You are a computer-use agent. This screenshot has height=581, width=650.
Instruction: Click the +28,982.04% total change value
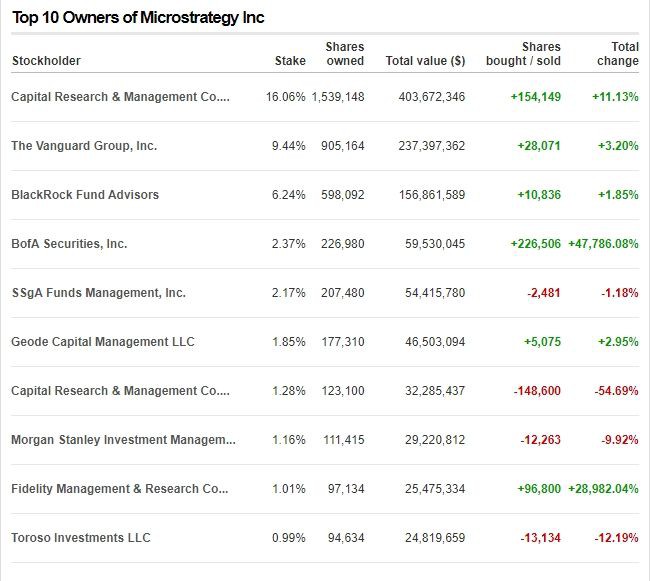point(602,489)
